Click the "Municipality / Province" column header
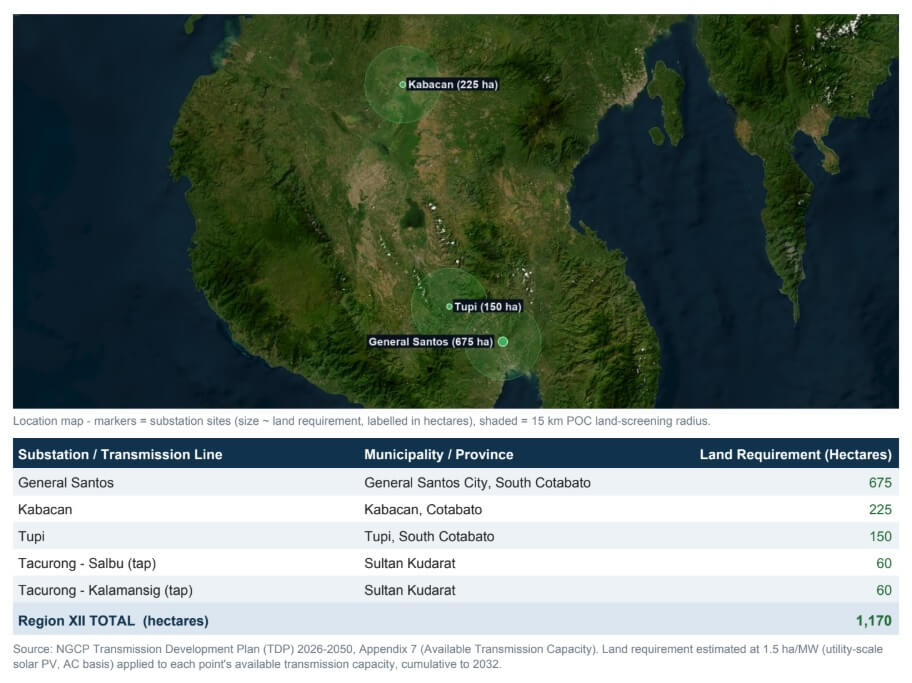 [439, 454]
